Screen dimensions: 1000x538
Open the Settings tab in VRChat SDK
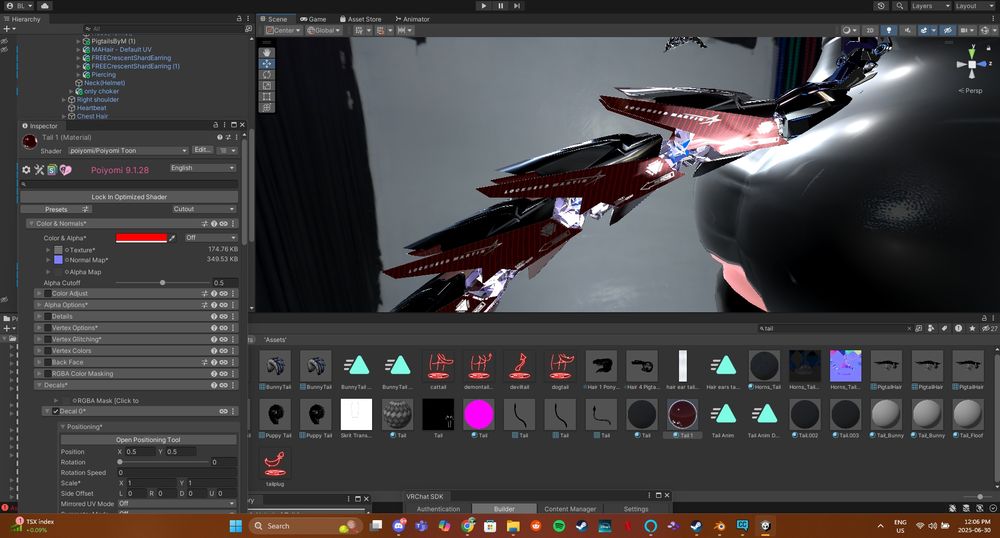point(636,509)
